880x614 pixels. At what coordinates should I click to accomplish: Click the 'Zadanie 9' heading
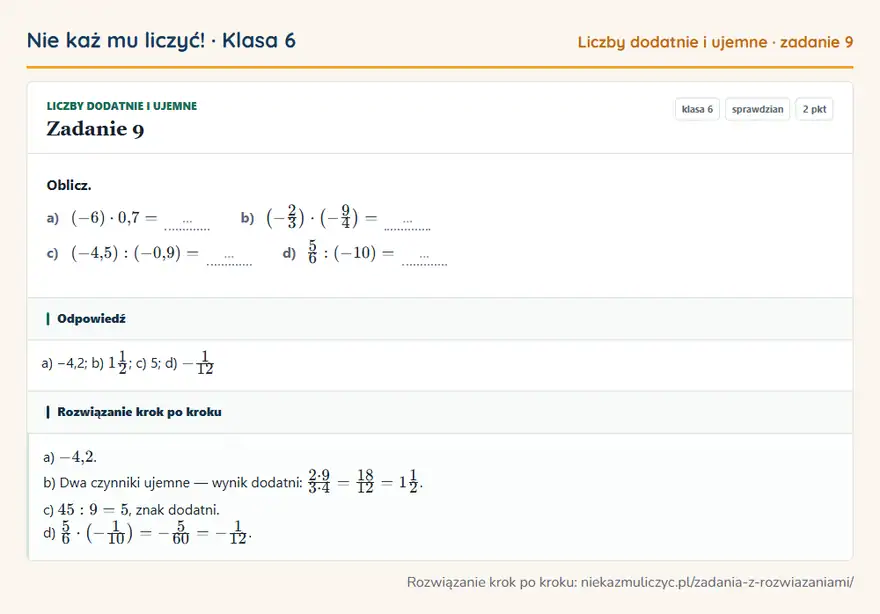click(x=95, y=129)
